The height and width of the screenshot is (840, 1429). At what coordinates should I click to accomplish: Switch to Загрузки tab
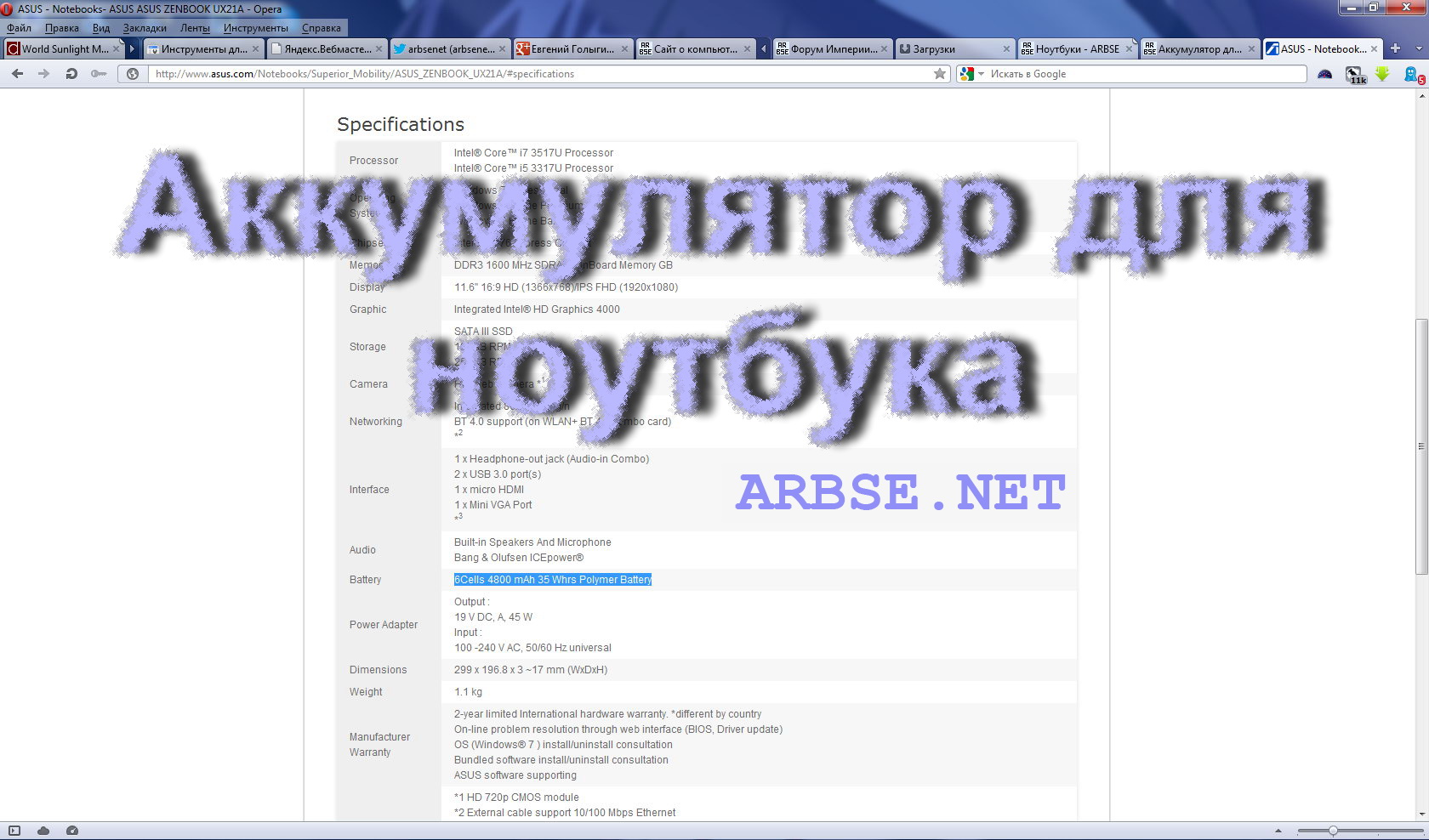955,49
